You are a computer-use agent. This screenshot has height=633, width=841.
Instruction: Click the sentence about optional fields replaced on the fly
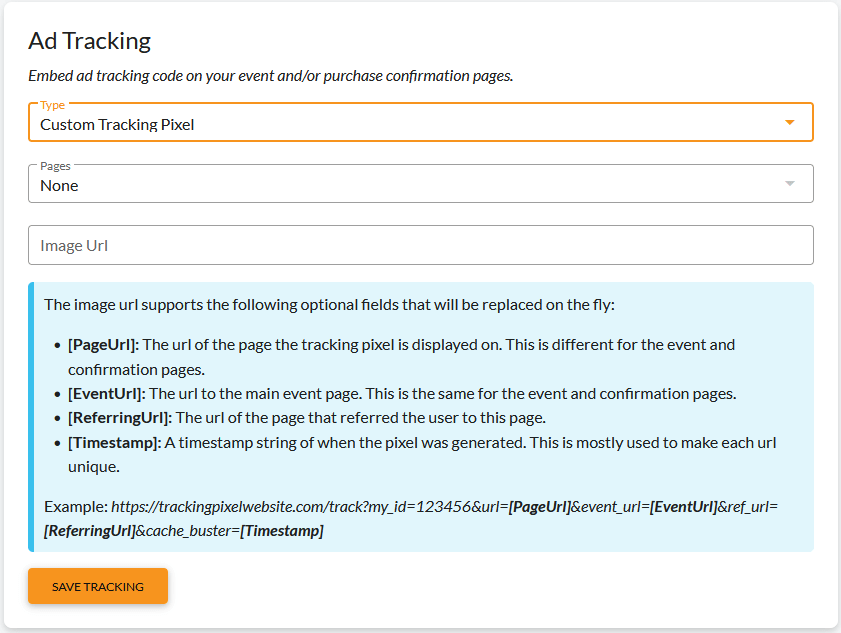pos(329,305)
